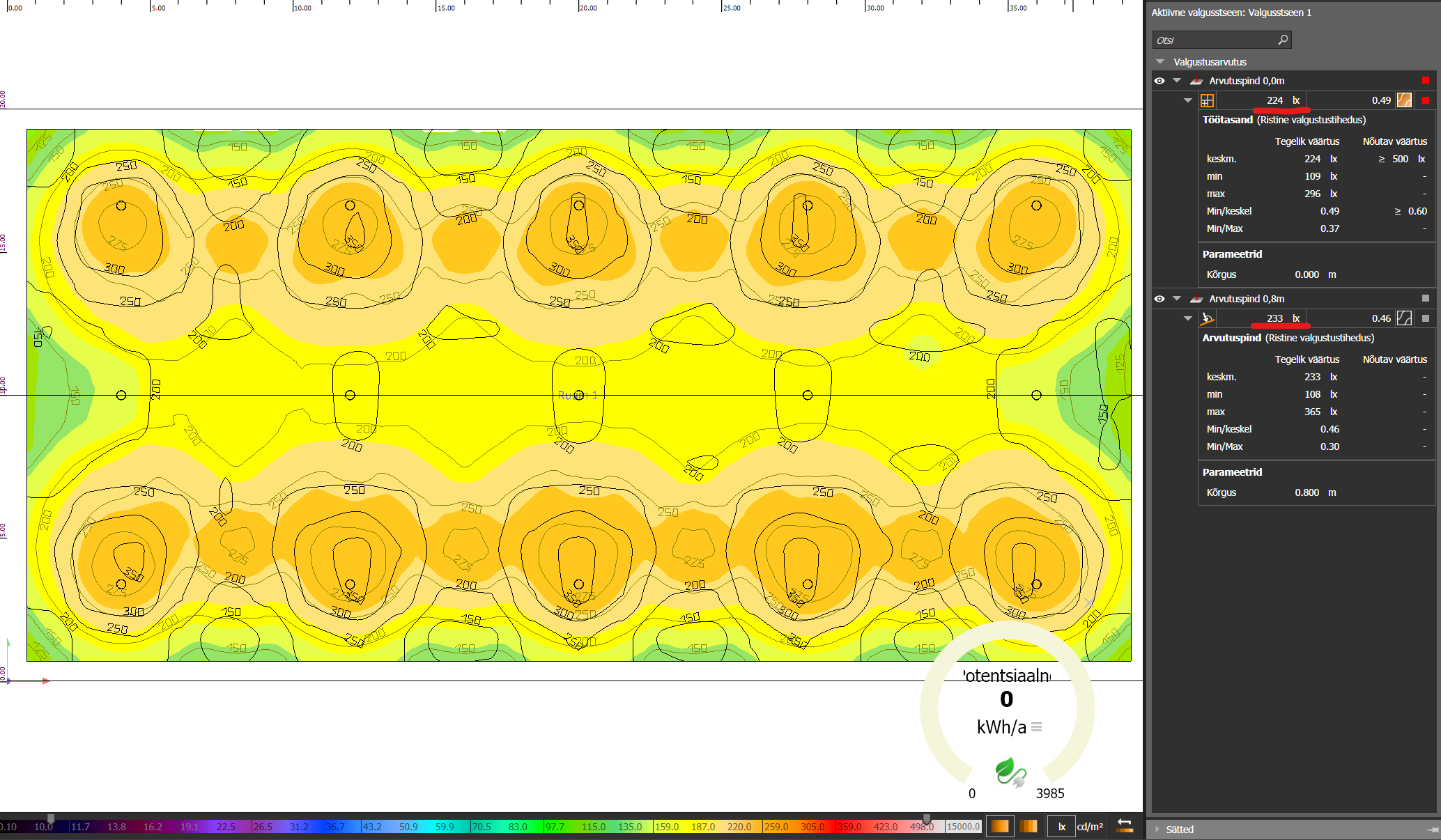Click the isolines icon for Arvutuspind 0,0m

pos(1404,100)
